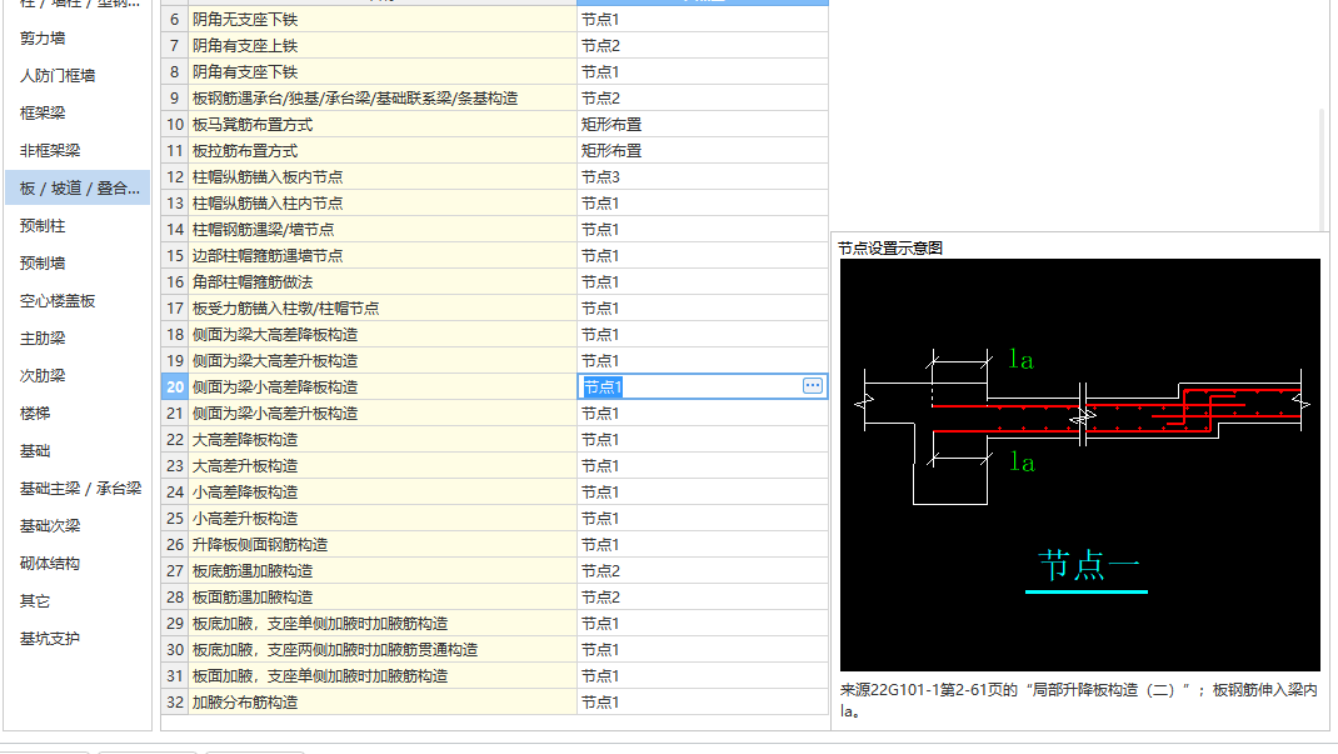Image resolution: width=1338 pixels, height=754 pixels.
Task: Select row 阴角有支座上铁
Action: pyautogui.click(x=383, y=46)
